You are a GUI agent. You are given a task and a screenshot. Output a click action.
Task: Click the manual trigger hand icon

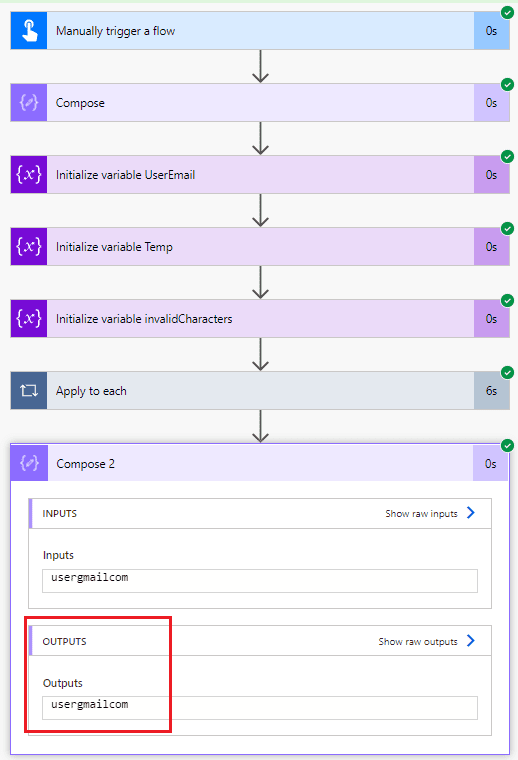(x=29, y=31)
